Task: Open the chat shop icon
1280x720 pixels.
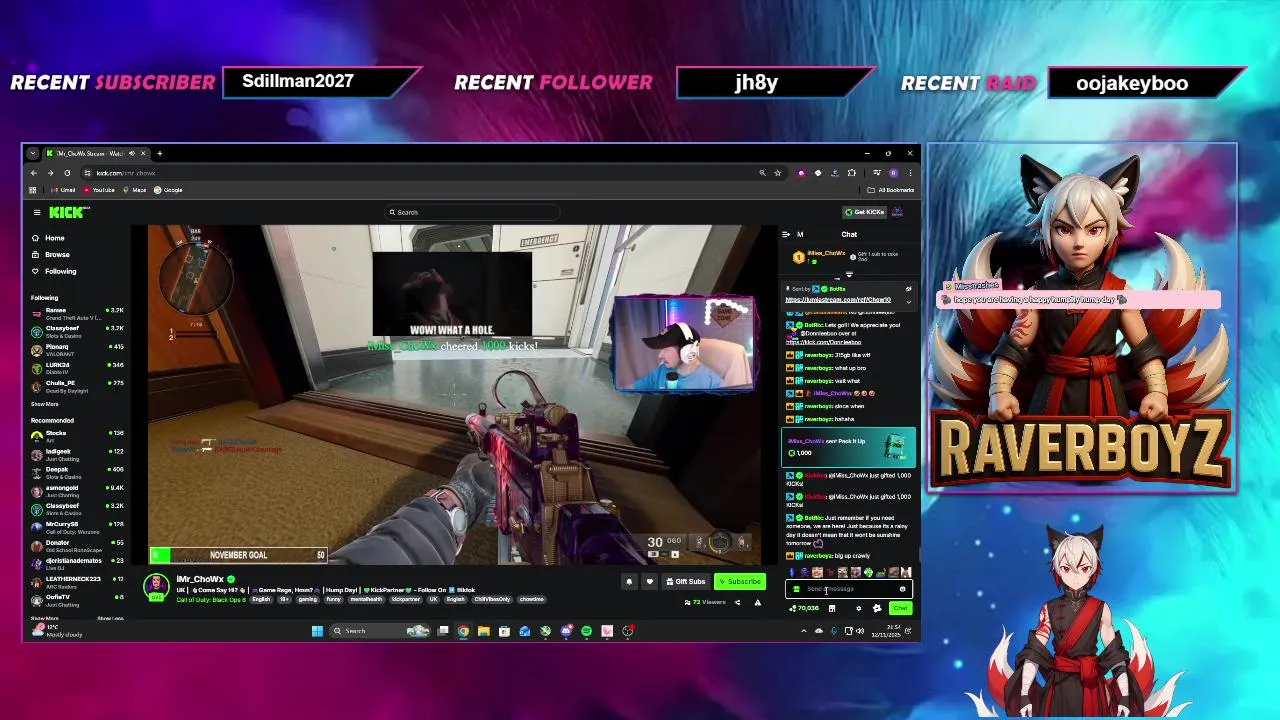Action: [832, 608]
